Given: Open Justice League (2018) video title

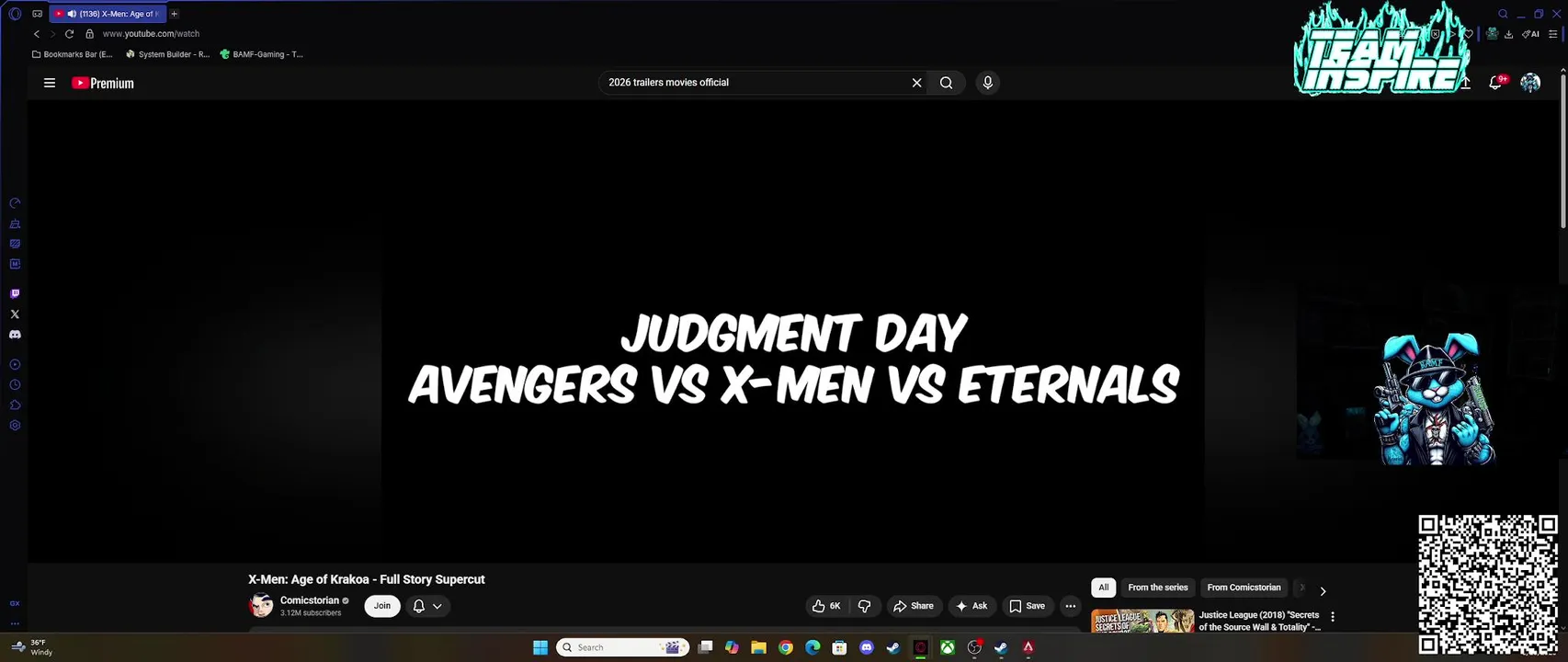Looking at the screenshot, I should click(x=1259, y=621).
